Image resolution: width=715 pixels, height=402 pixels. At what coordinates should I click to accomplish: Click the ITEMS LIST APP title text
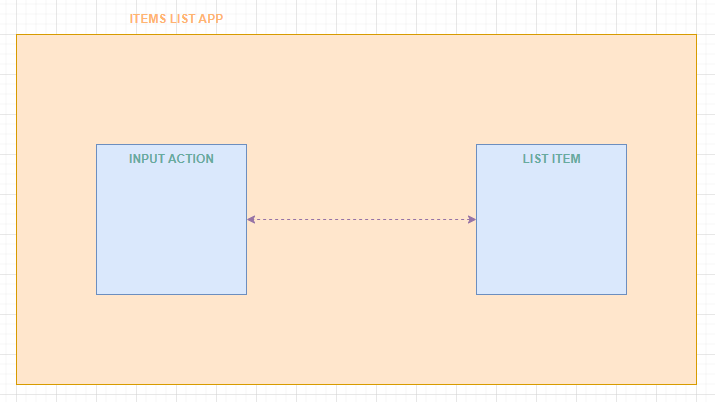coord(176,19)
